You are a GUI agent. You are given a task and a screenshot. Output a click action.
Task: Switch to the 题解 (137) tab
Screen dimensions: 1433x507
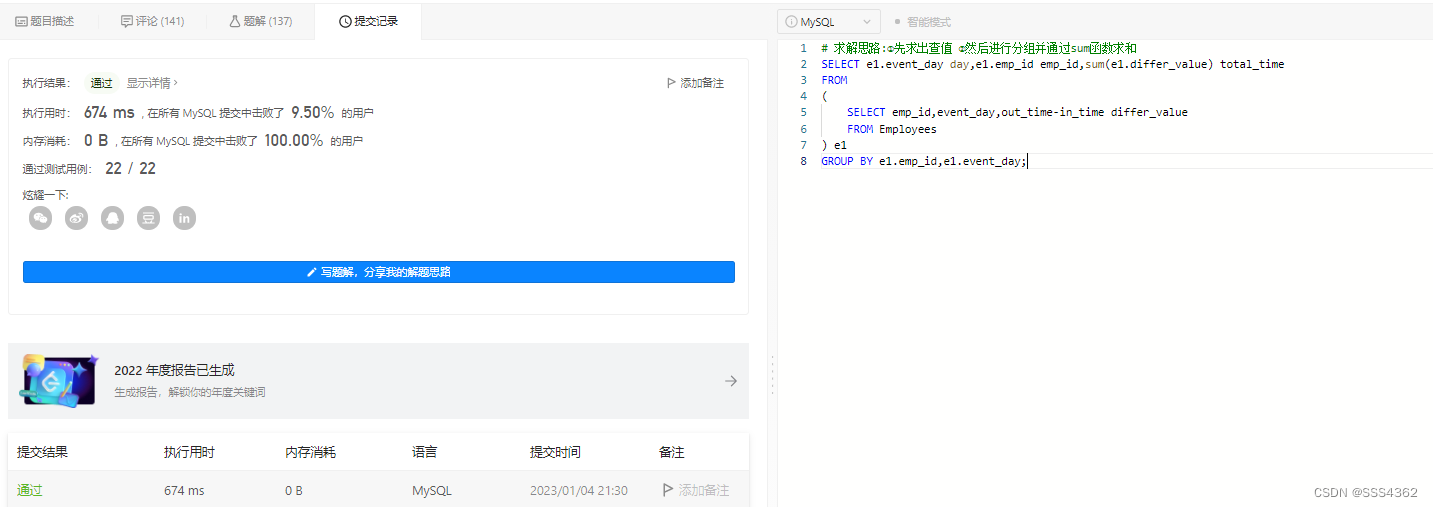click(x=260, y=21)
